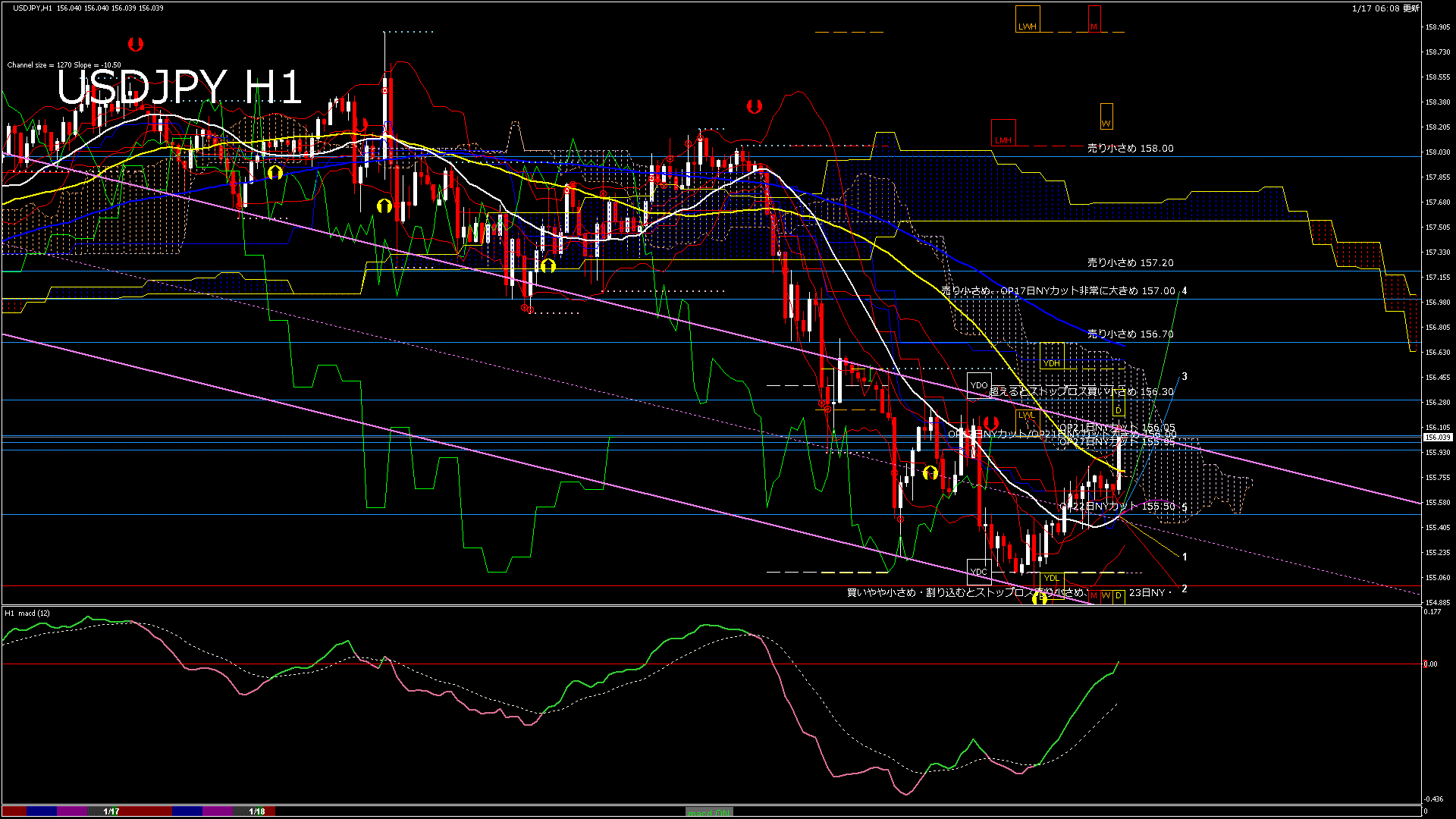Click the M box beside LWH
This screenshot has height=819, width=1456.
(1094, 19)
